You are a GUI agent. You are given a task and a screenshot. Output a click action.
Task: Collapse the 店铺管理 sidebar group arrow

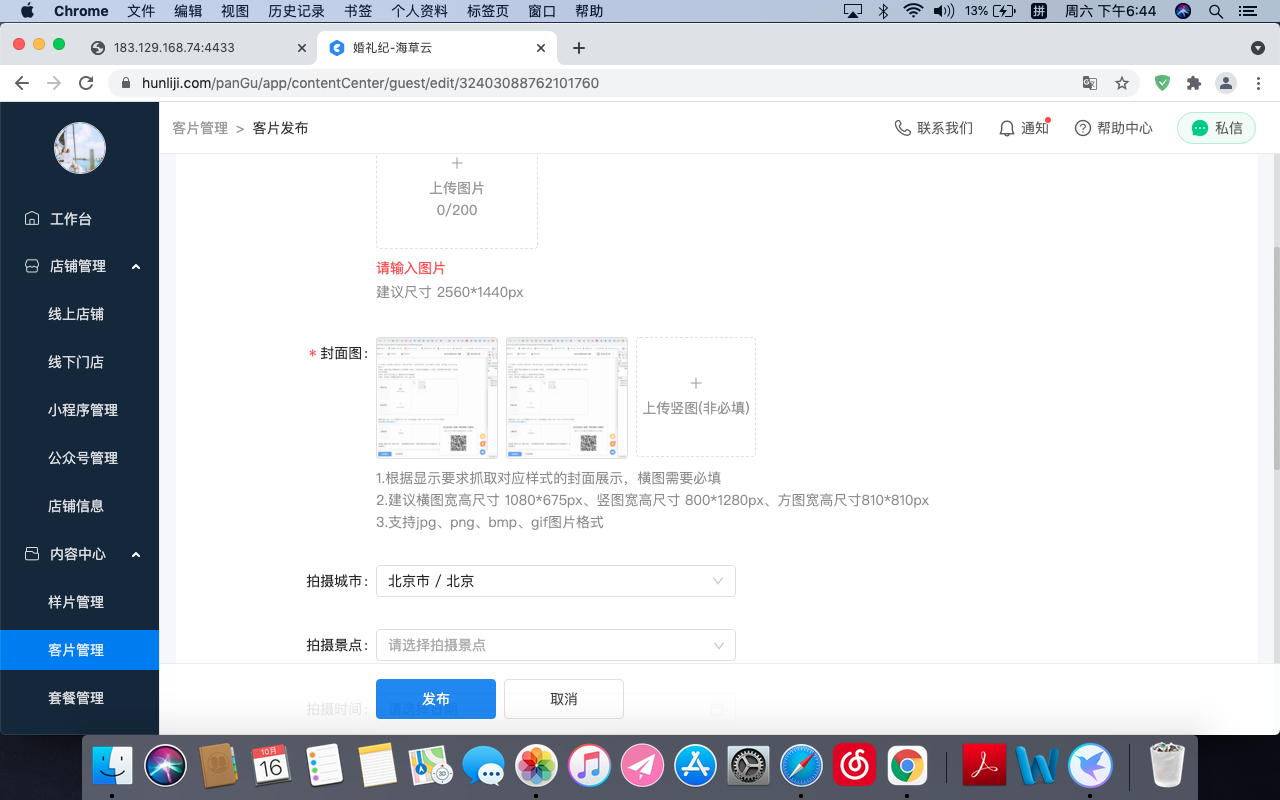[x=136, y=267]
